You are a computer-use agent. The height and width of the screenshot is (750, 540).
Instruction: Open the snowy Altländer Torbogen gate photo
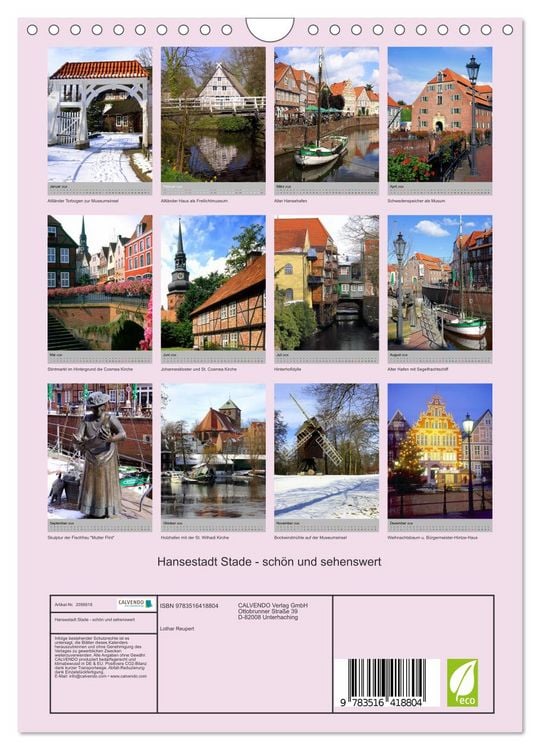click(x=99, y=114)
